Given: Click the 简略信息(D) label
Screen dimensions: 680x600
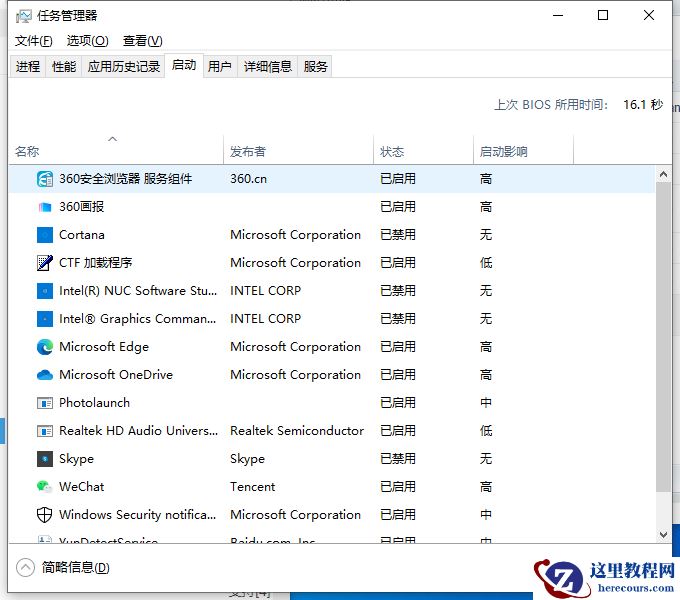Looking at the screenshot, I should point(75,567).
